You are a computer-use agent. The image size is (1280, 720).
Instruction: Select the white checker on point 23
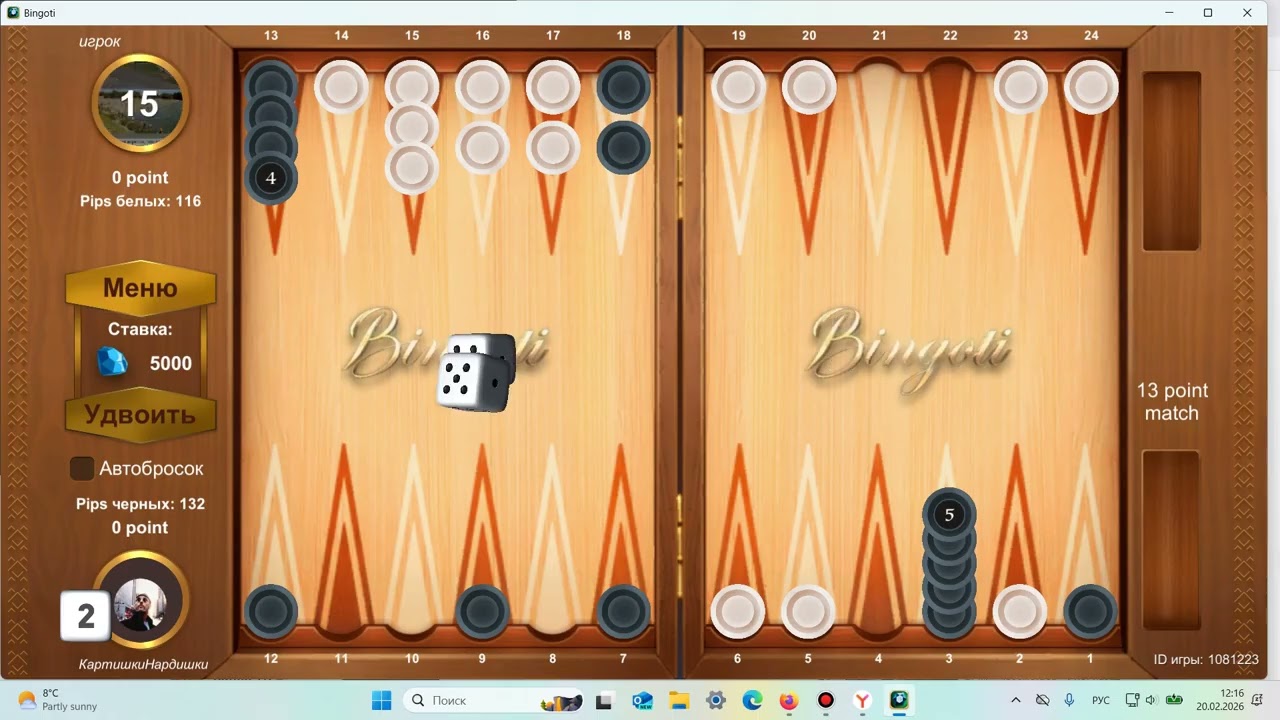(x=1020, y=87)
